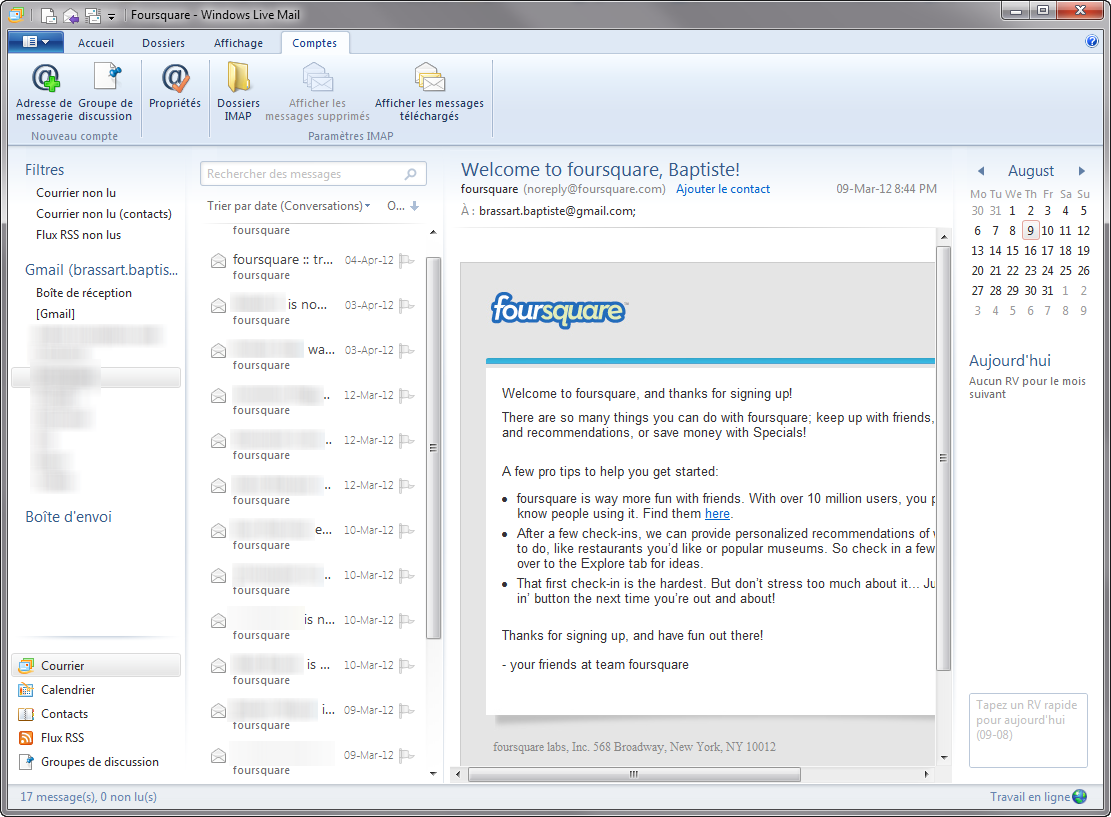Click the send/receive quick access icon
The image size is (1111, 817).
click(x=93, y=15)
